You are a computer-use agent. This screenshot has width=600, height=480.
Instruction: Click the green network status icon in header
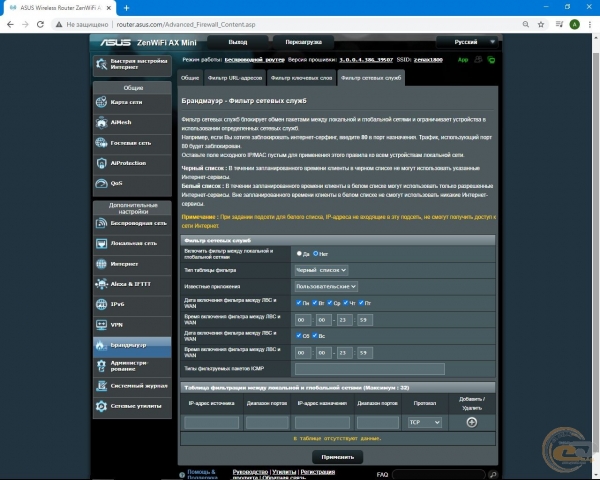(x=491, y=60)
